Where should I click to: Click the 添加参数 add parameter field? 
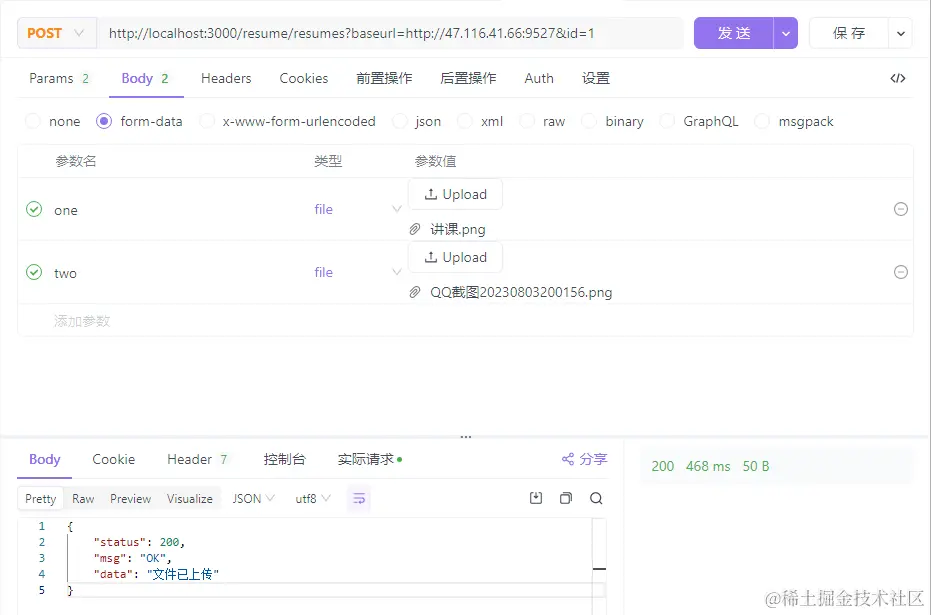coord(82,321)
